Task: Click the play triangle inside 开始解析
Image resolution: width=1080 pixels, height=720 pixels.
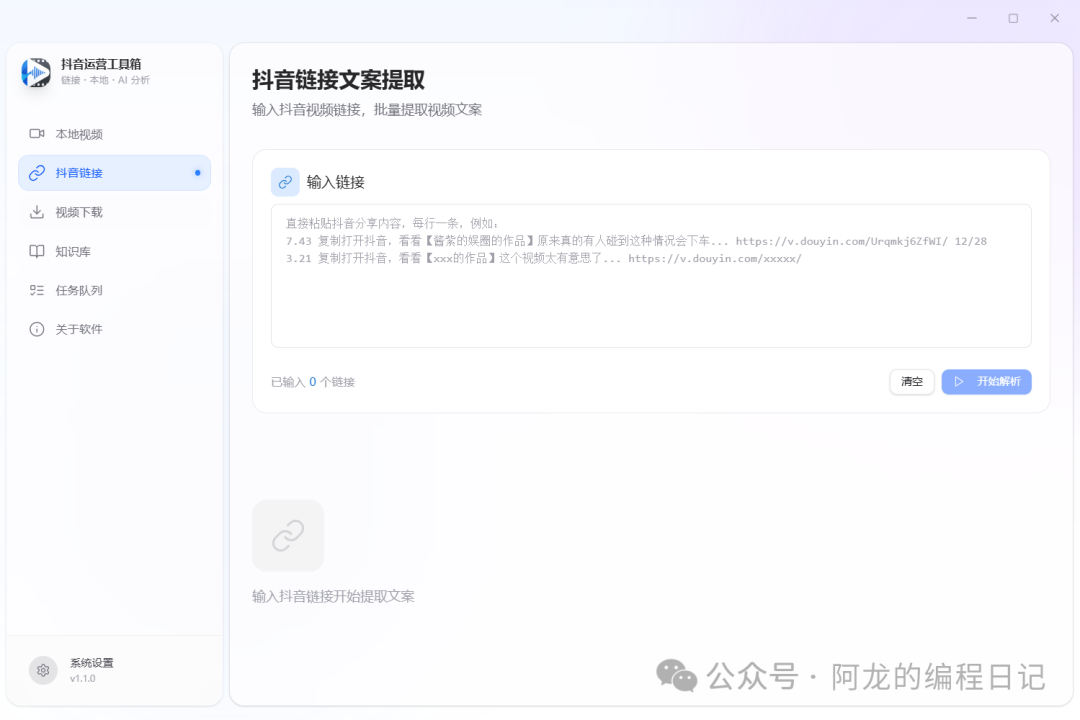Action: pos(960,382)
